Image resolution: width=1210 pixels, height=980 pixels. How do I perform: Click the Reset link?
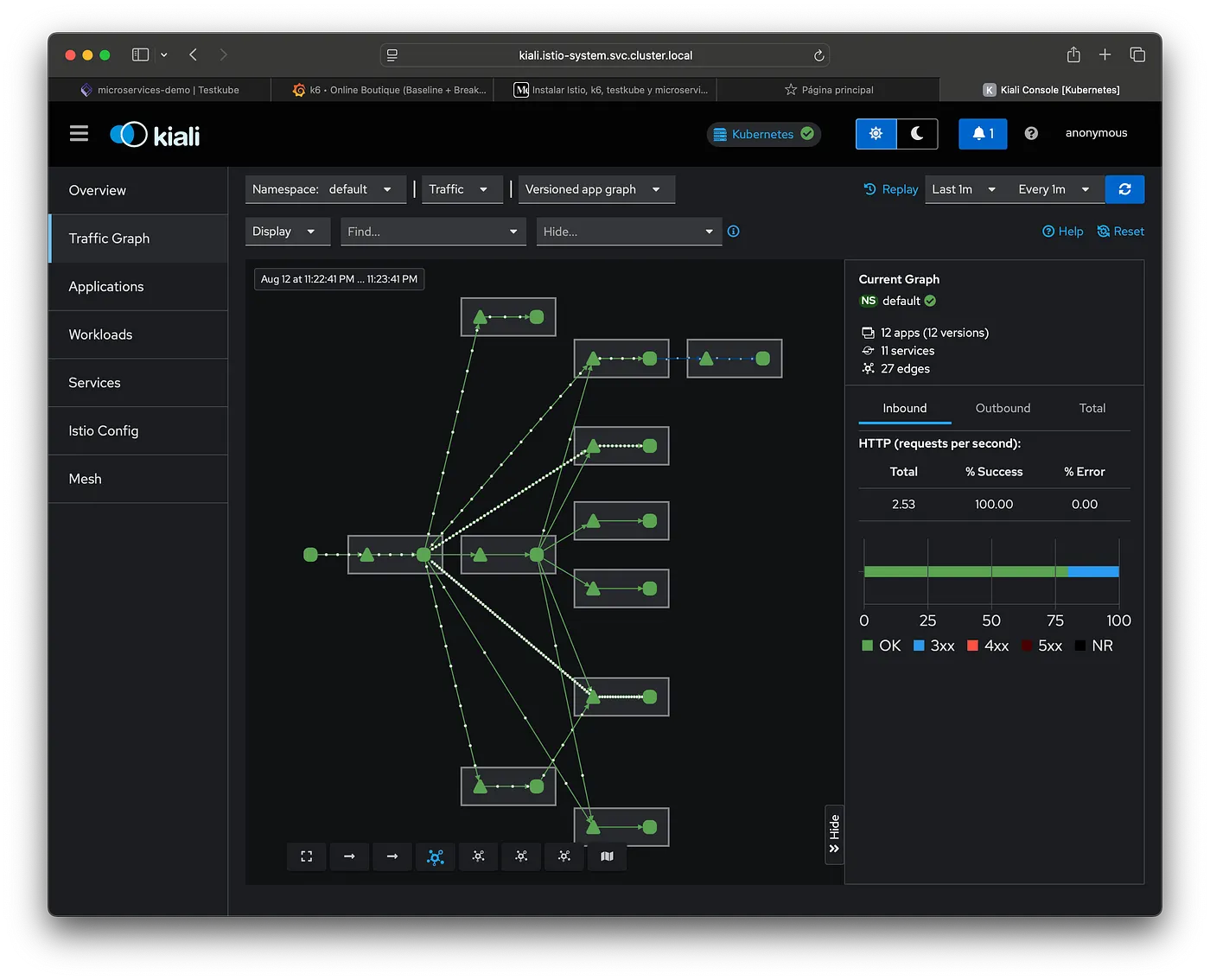1120,232
